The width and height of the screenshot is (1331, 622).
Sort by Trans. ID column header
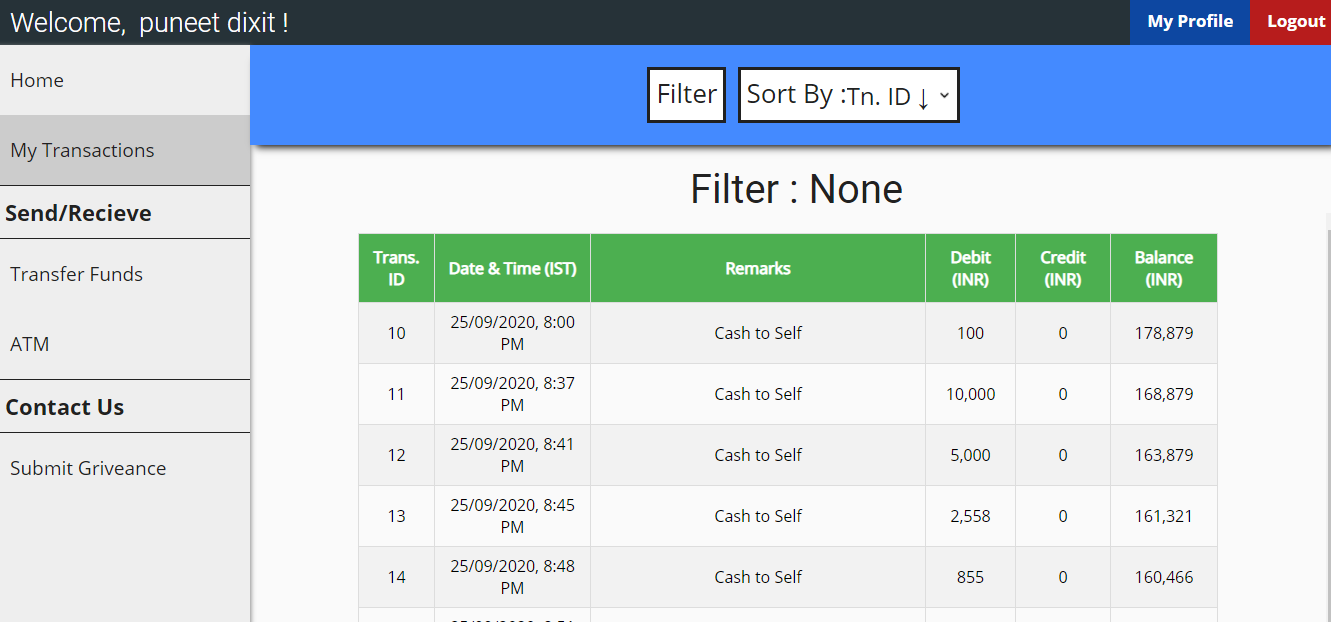tap(395, 267)
